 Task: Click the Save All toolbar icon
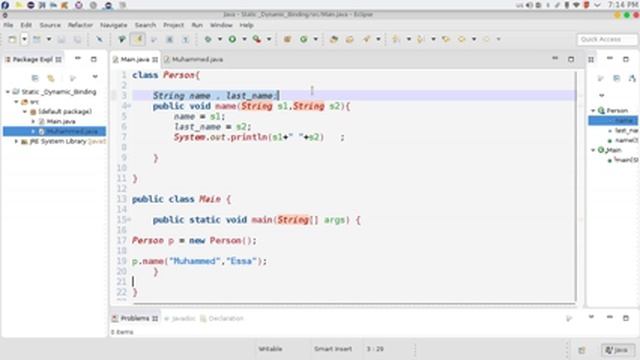tap(77, 39)
